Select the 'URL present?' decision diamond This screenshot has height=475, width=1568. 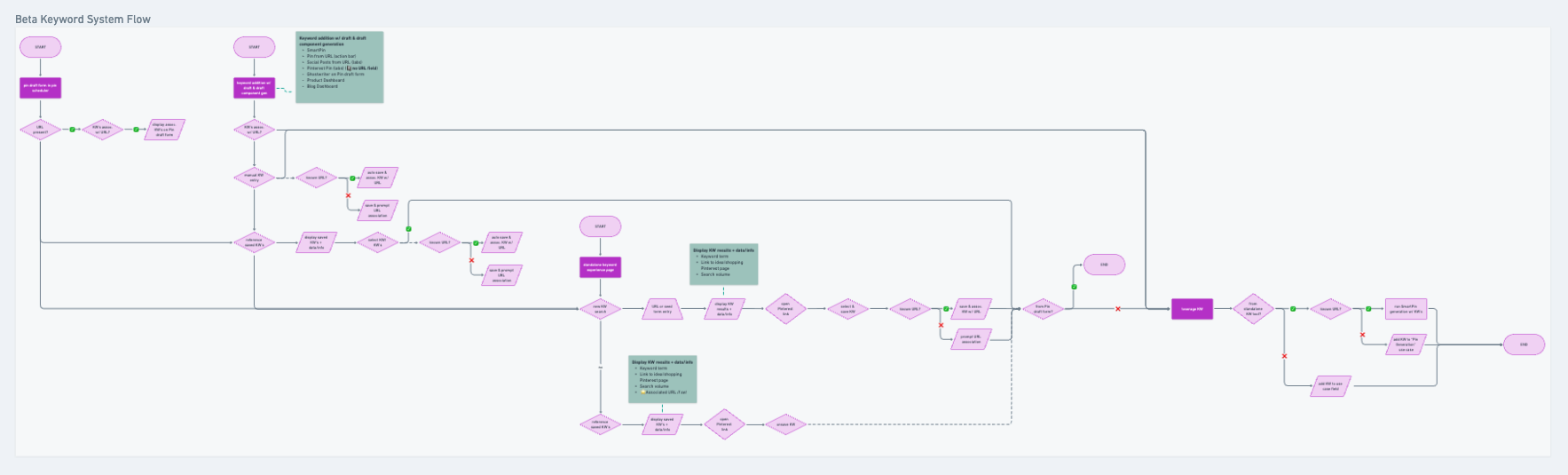pyautogui.click(x=41, y=130)
